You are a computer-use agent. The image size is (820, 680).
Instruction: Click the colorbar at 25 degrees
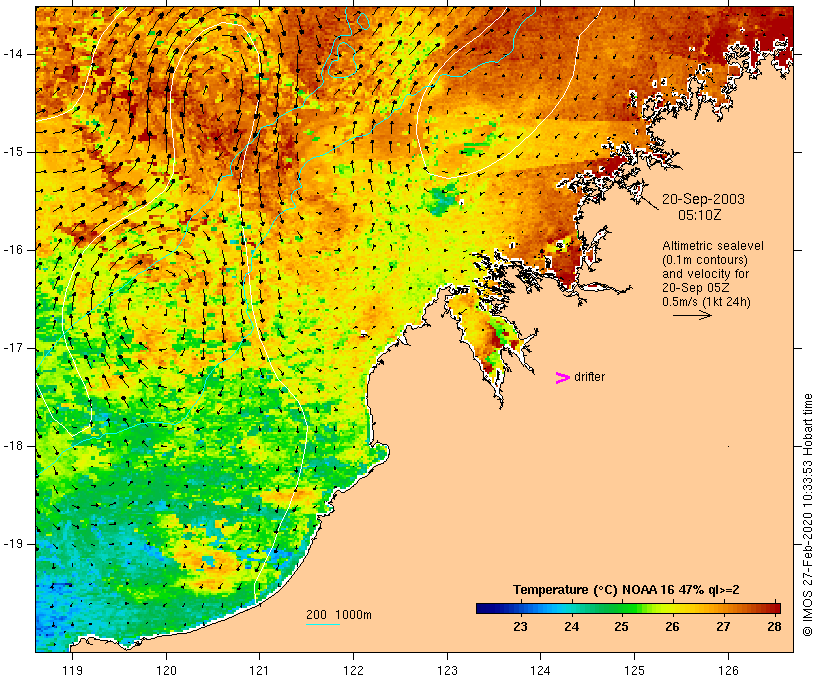(621, 608)
